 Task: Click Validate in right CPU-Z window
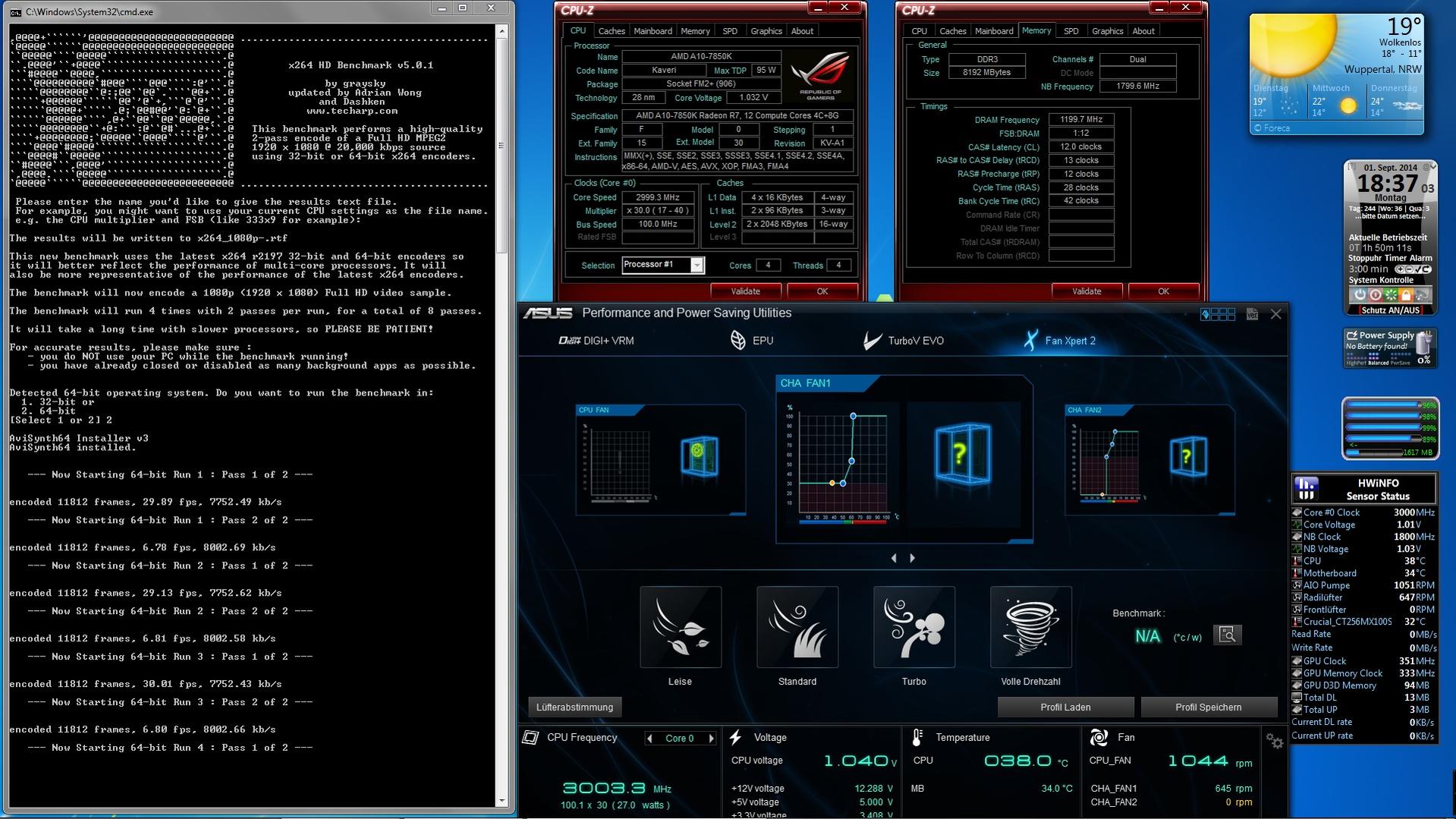(1086, 291)
